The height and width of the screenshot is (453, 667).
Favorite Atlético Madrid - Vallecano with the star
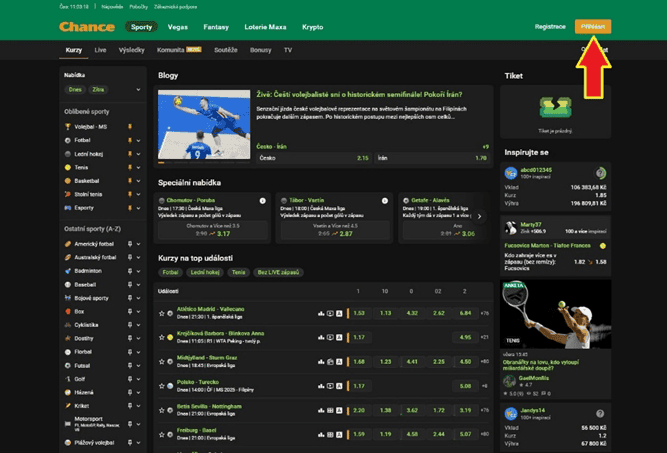click(162, 313)
